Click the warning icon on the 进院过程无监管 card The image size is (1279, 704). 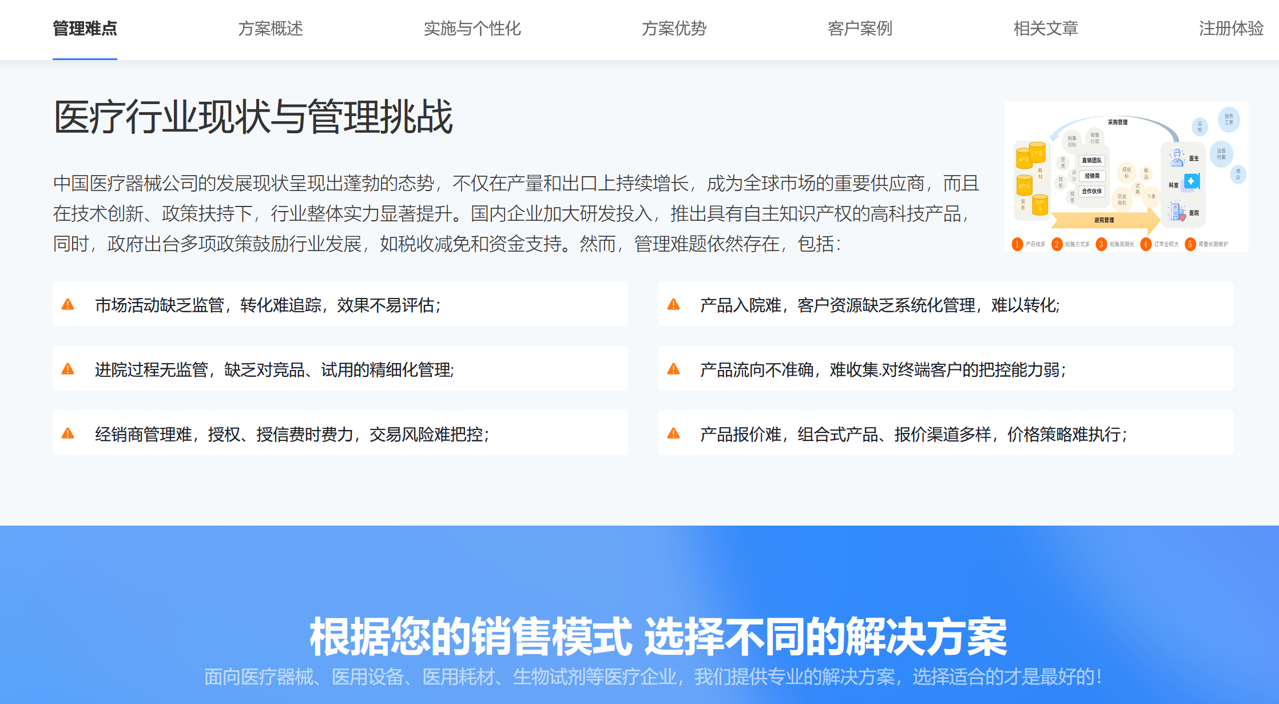(x=69, y=369)
